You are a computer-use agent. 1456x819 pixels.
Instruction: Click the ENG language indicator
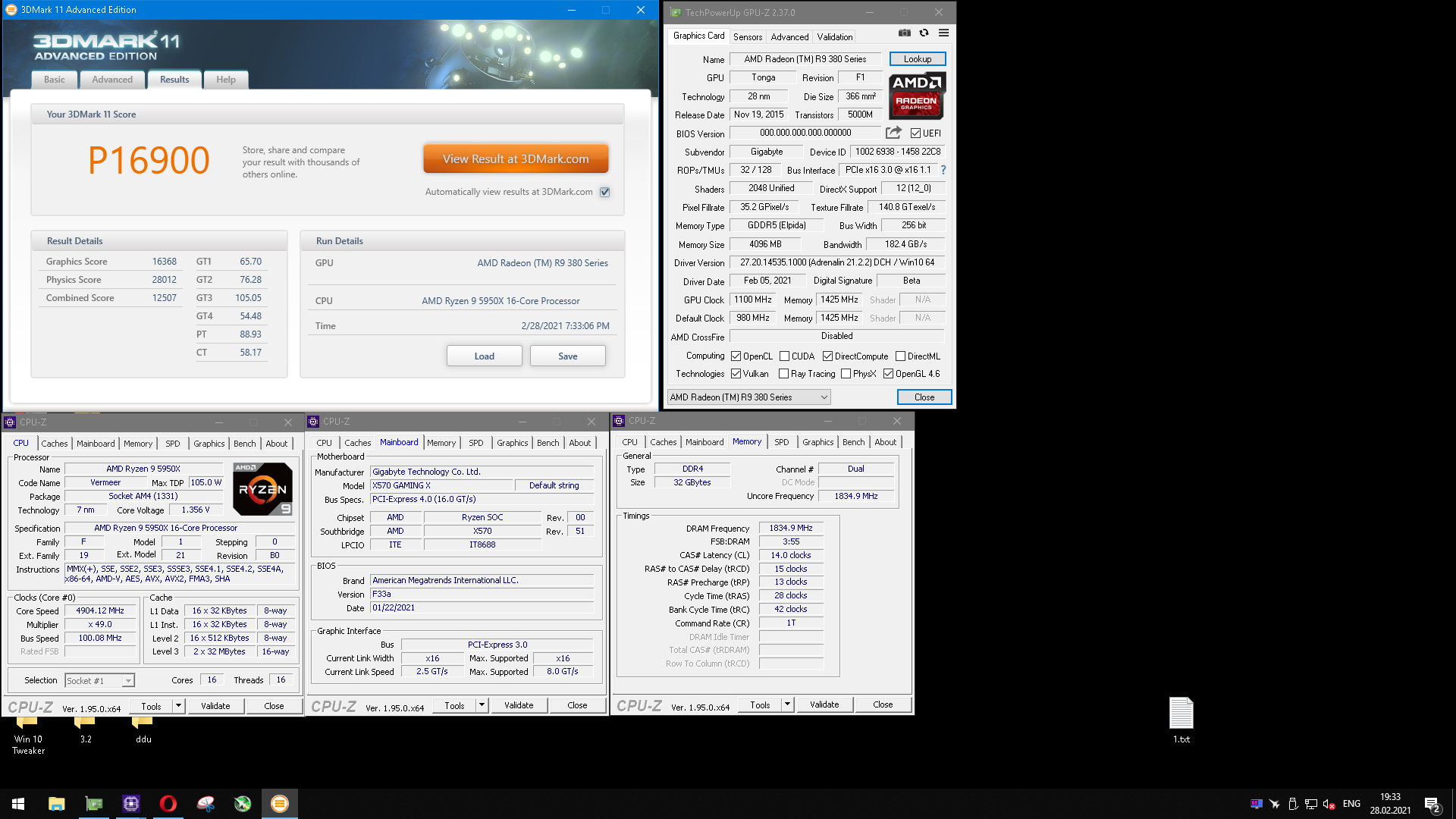[1351, 804]
